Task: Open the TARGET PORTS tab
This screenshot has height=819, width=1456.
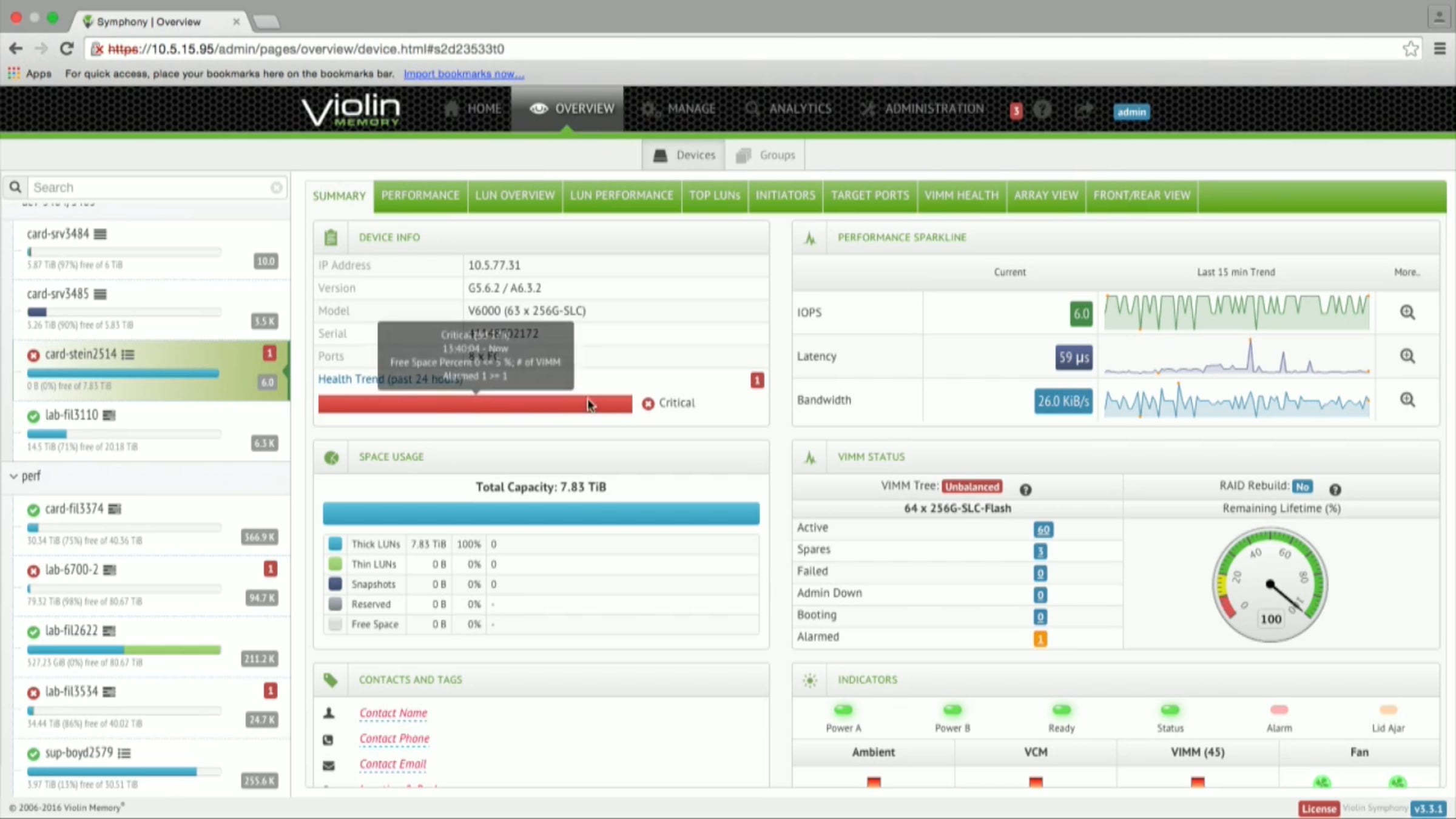Action: (870, 195)
